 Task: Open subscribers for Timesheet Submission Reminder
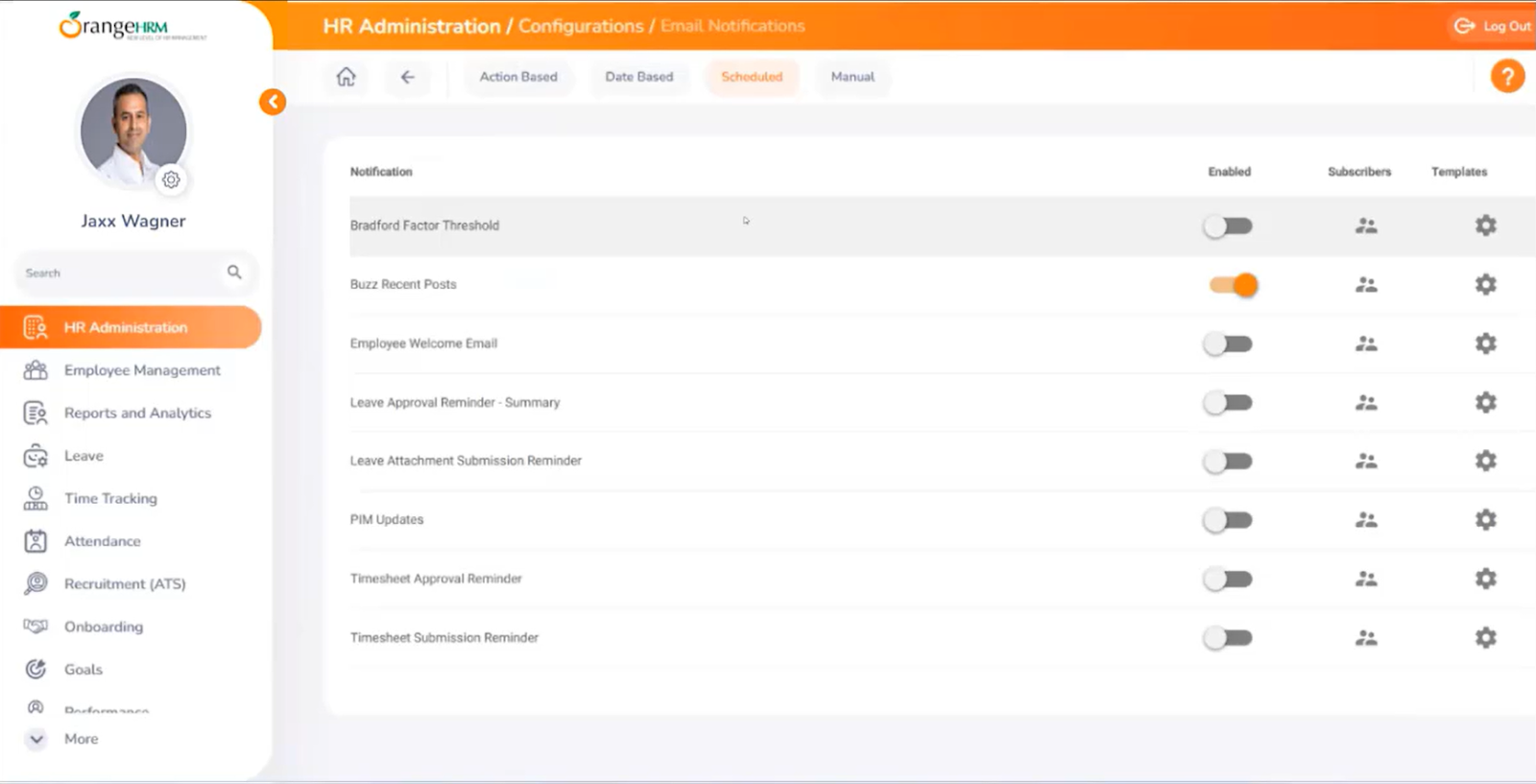(x=1366, y=638)
